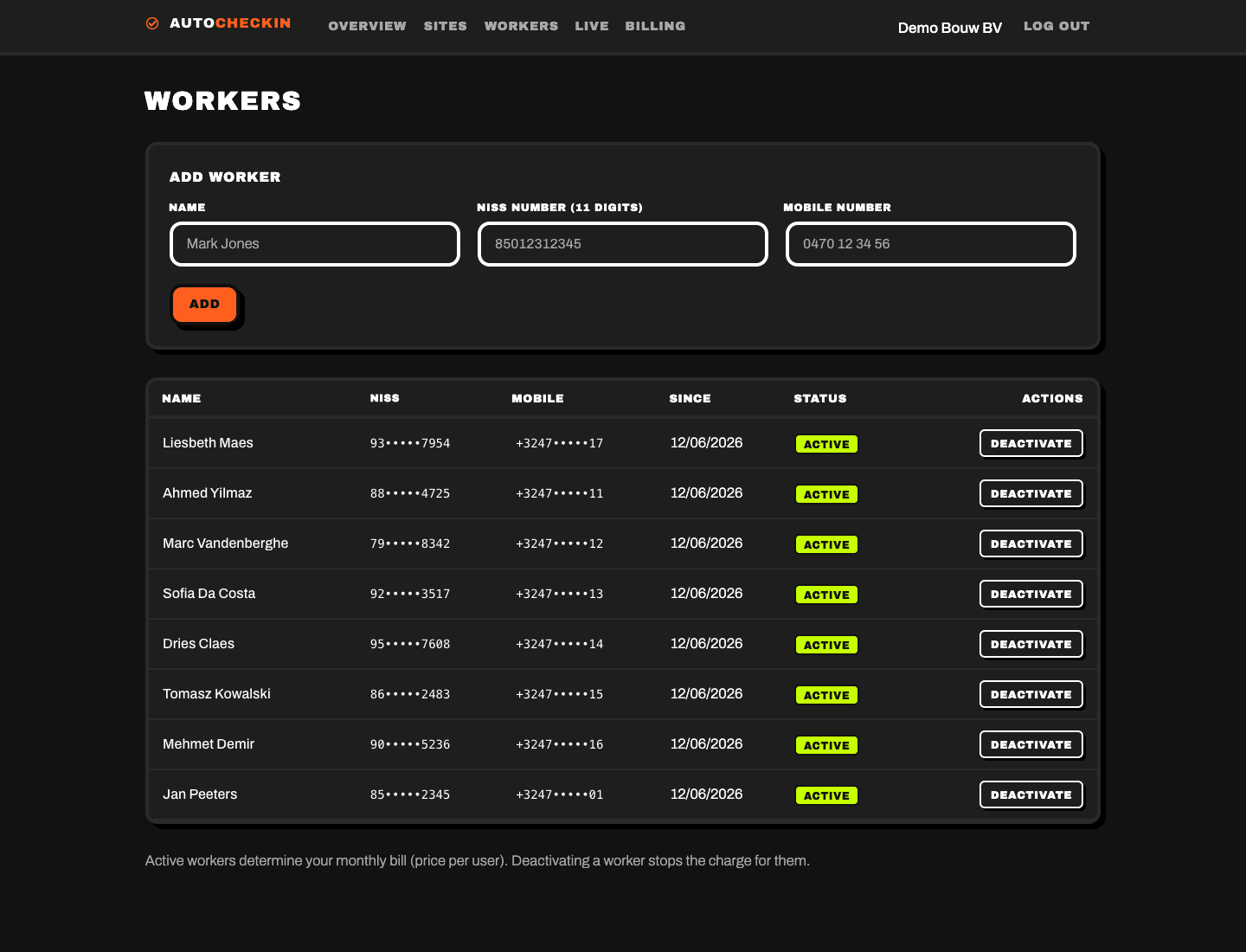
Task: Navigate to Billing
Action: click(655, 26)
